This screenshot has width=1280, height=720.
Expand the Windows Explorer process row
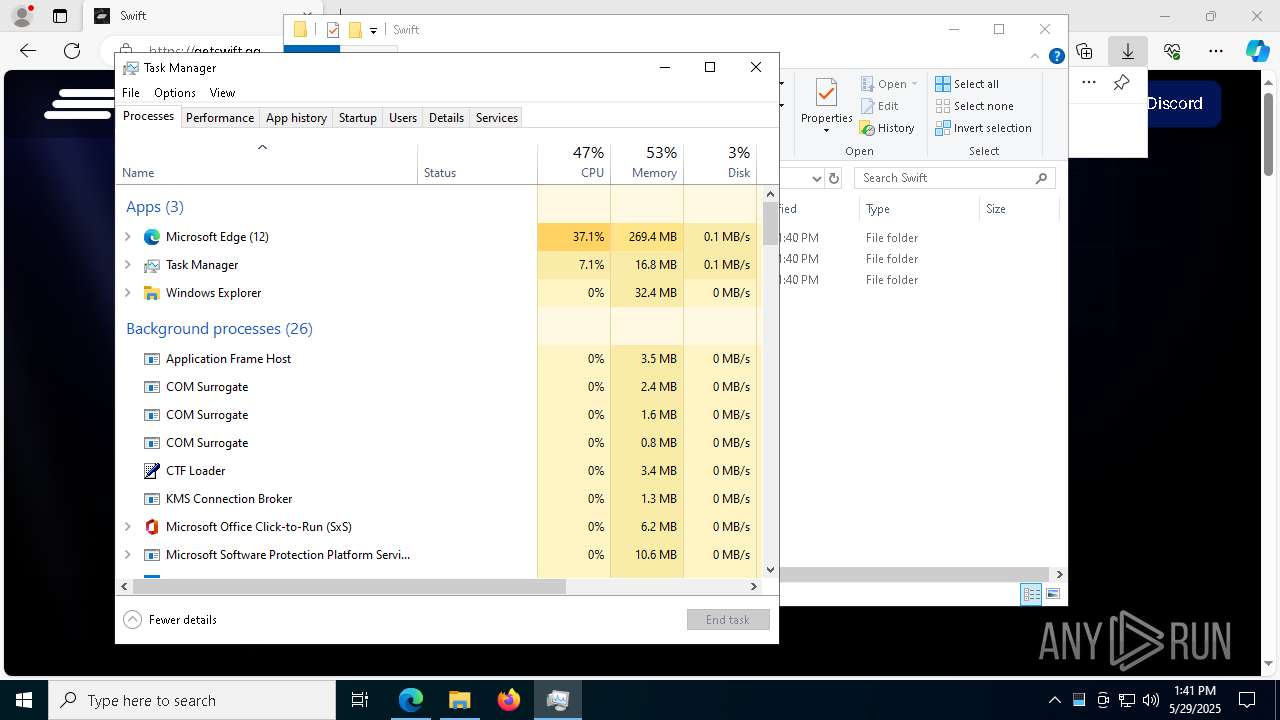pyautogui.click(x=127, y=293)
